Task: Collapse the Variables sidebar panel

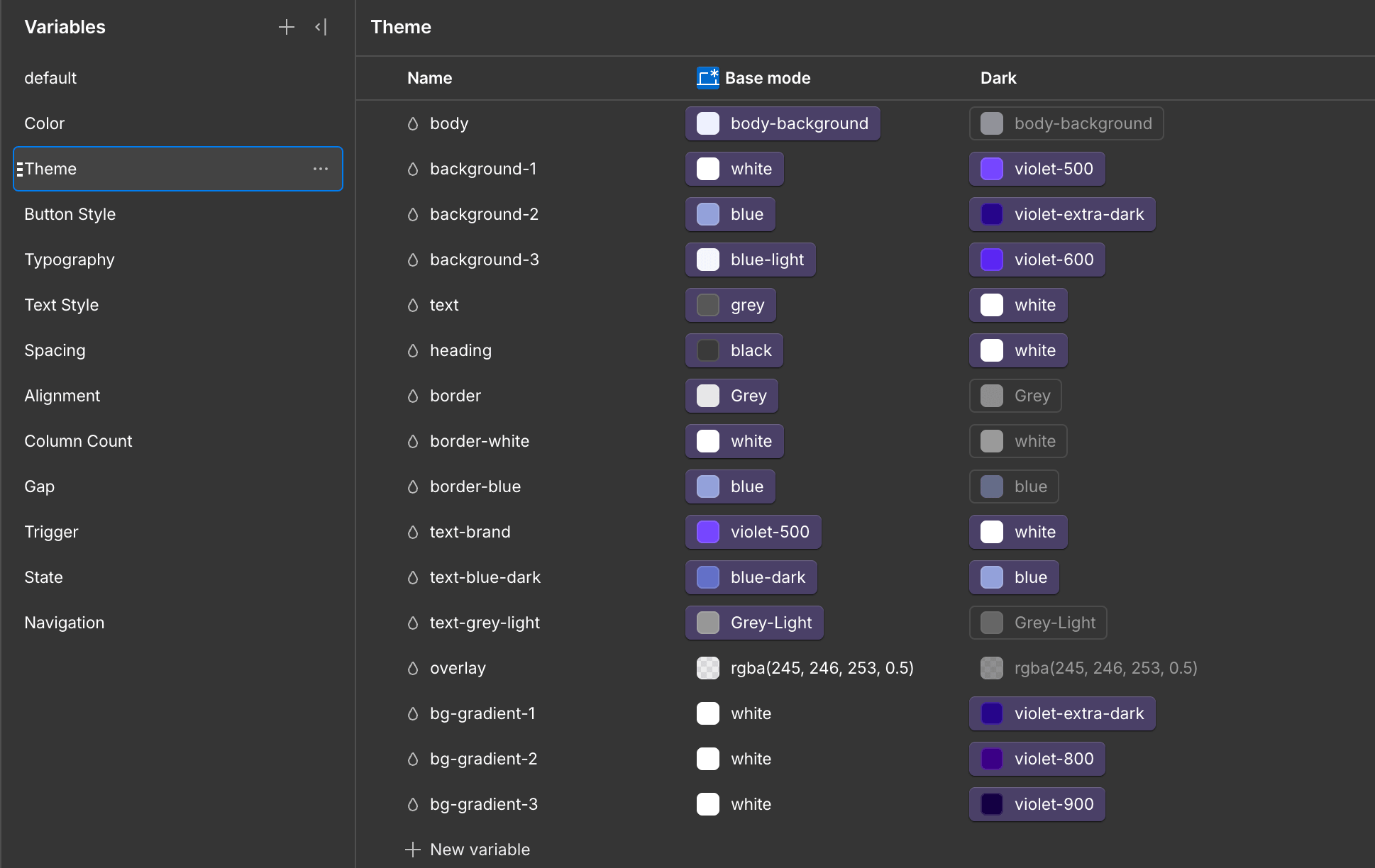Action: [321, 27]
